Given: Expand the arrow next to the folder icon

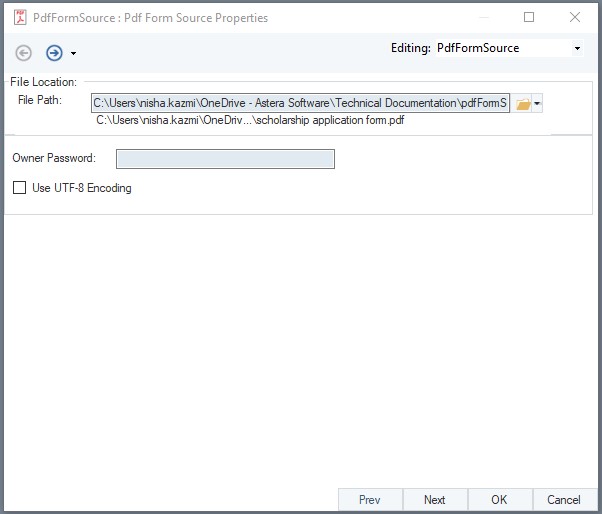Looking at the screenshot, I should 538,104.
